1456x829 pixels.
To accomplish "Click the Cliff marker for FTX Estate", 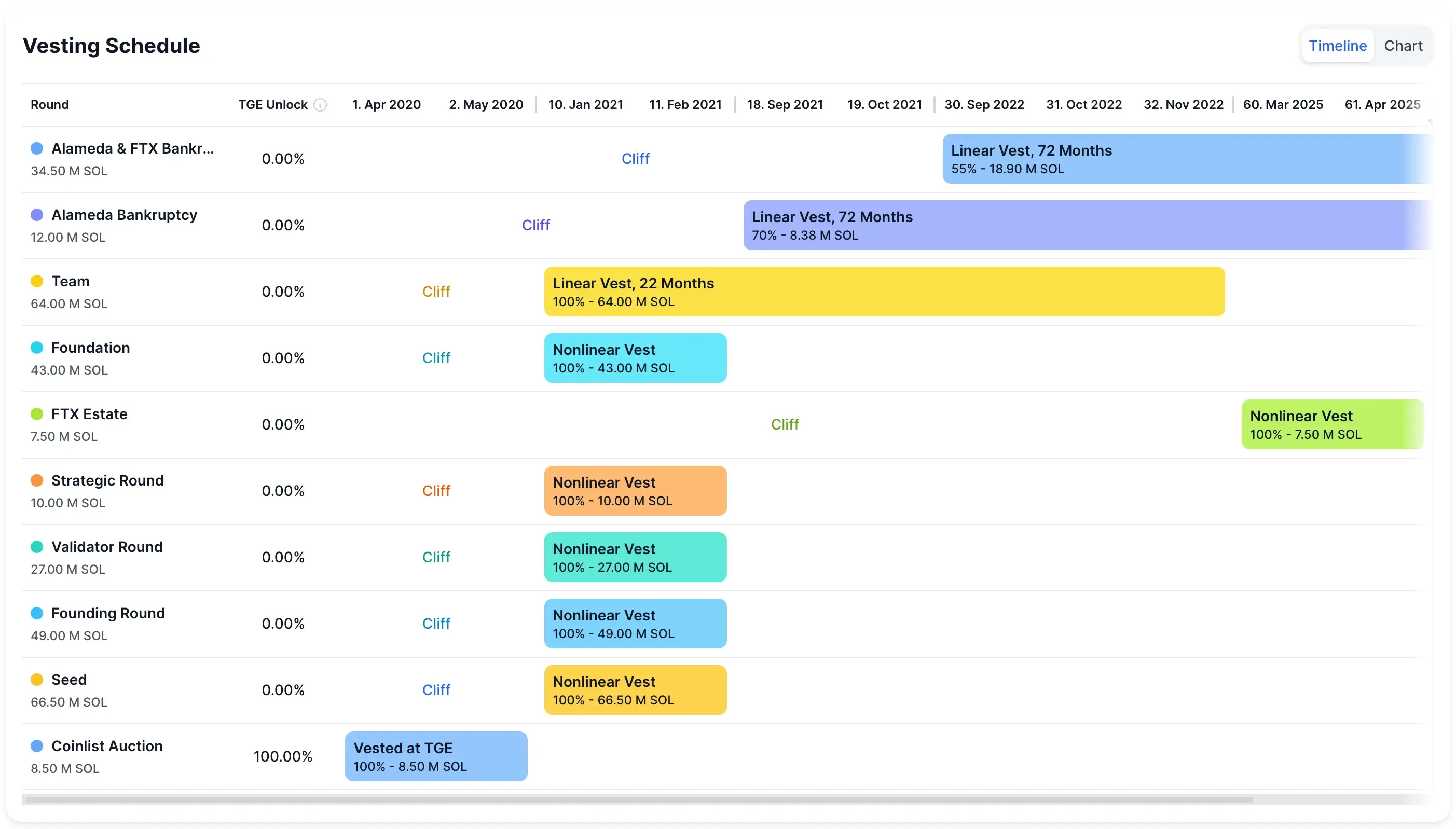I will (785, 424).
